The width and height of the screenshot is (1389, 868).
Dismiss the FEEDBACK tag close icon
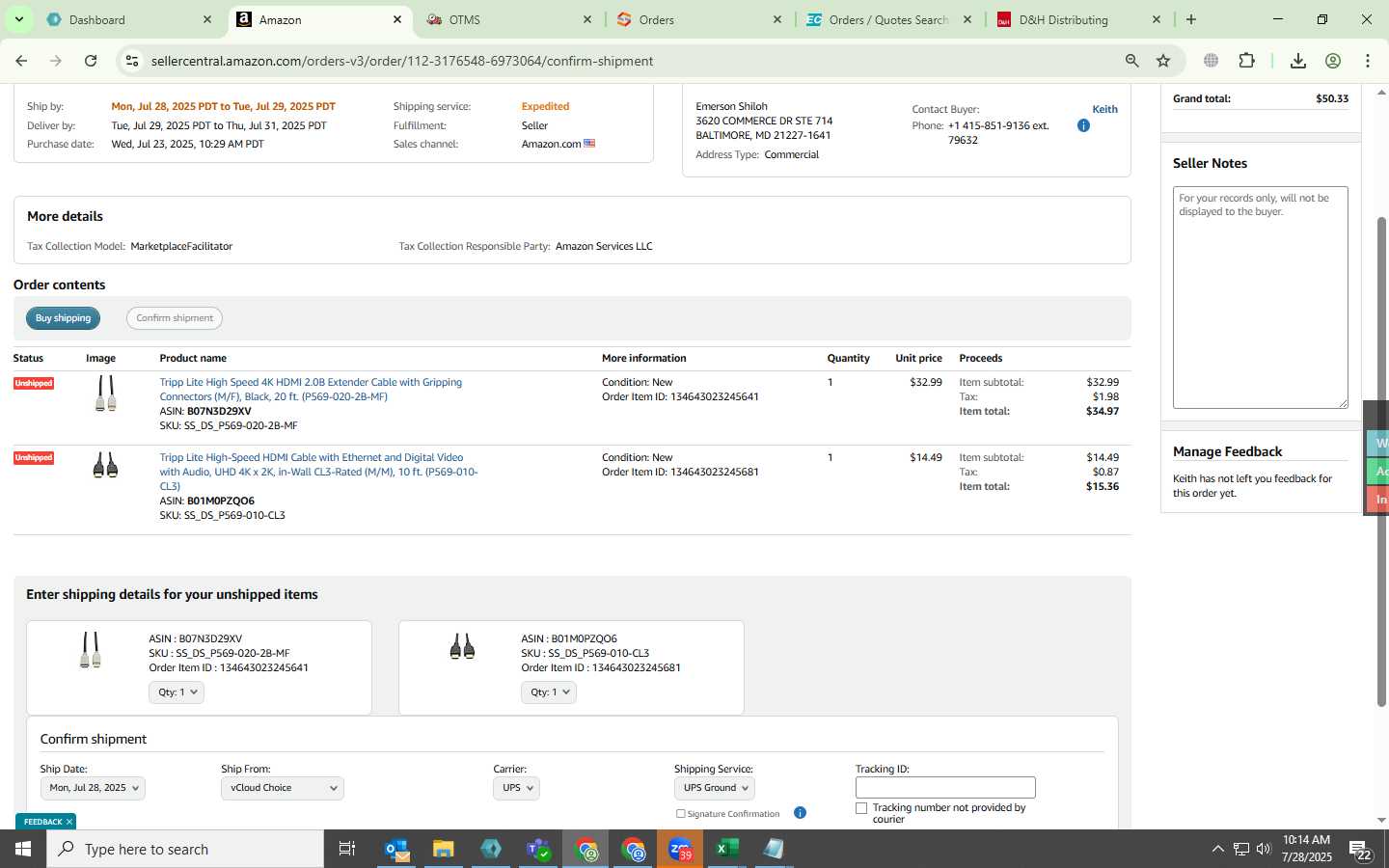point(69,822)
